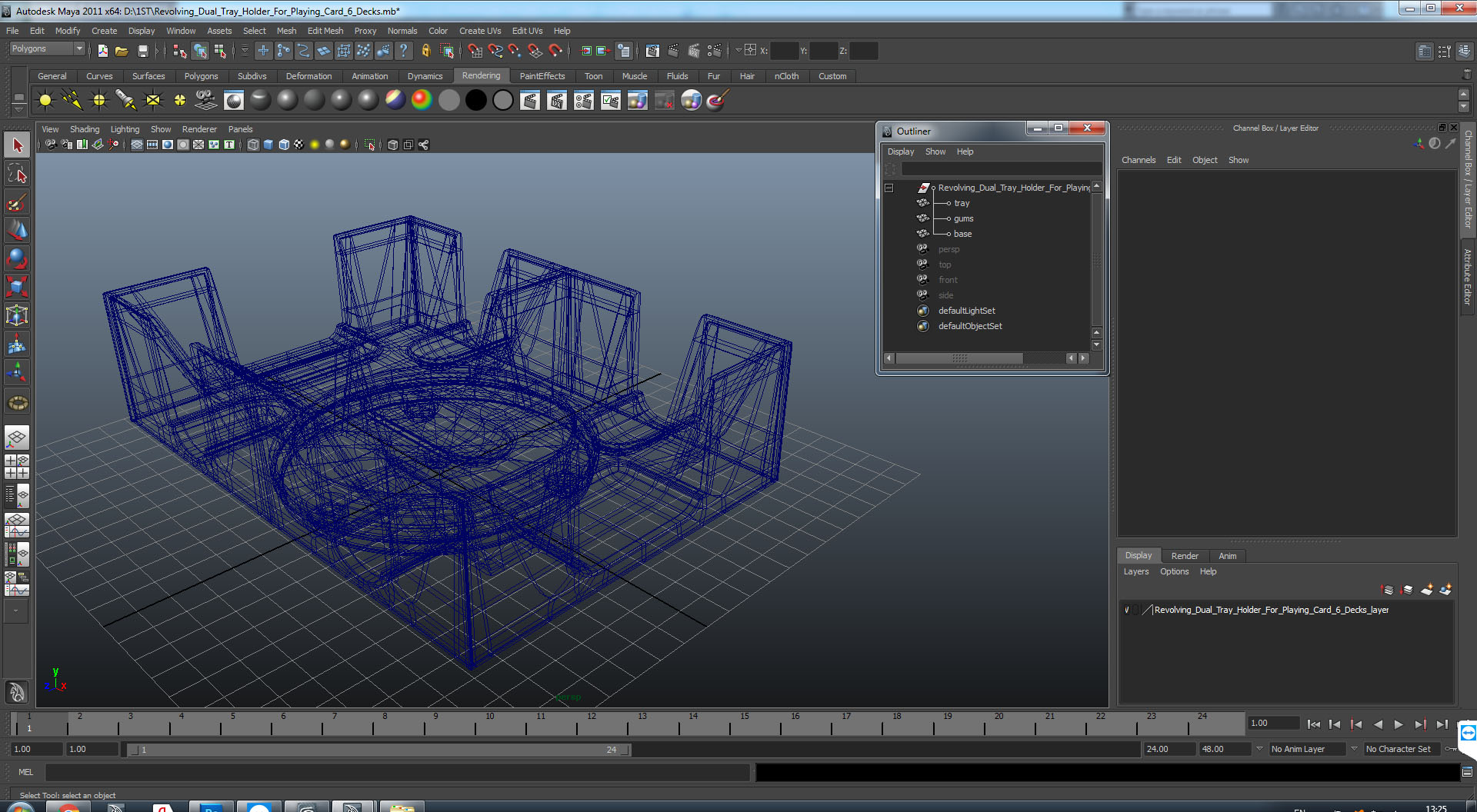Choose the Paint Selection tool
The width and height of the screenshot is (1477, 812).
pyautogui.click(x=17, y=203)
